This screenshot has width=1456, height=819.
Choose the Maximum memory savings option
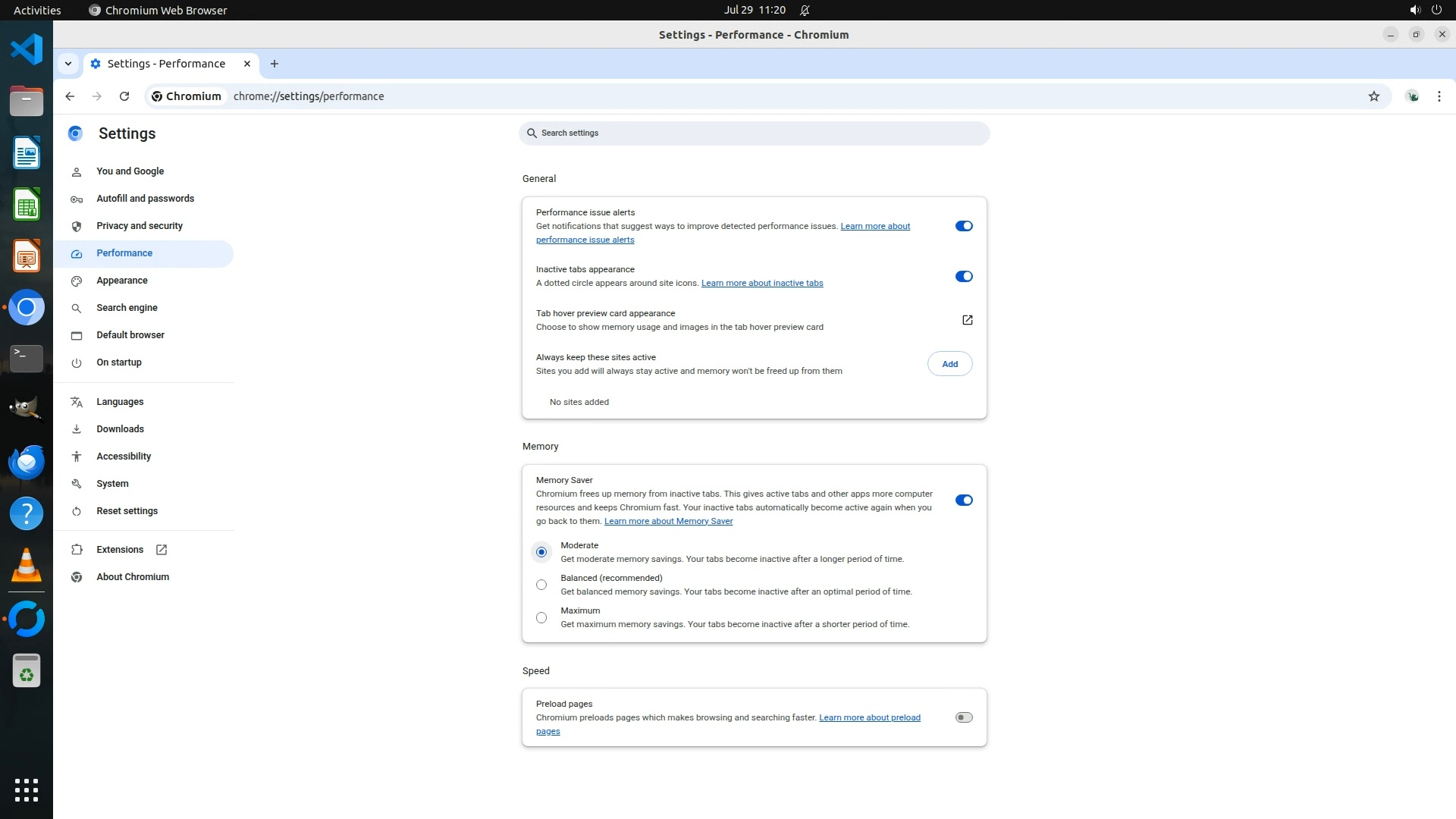(541, 618)
